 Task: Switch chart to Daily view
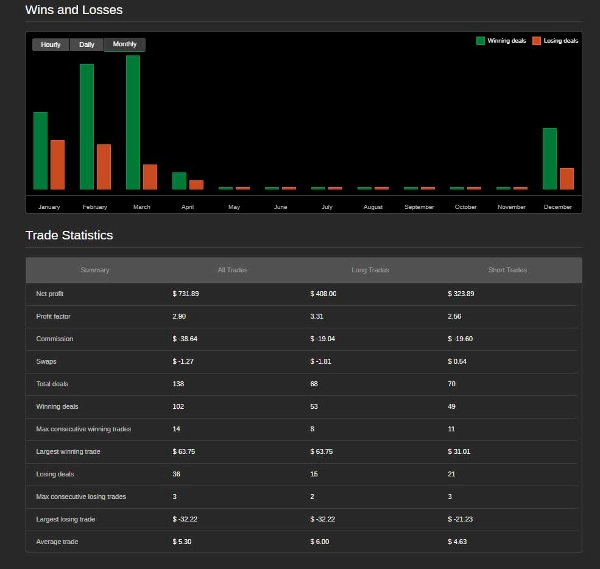coord(86,44)
